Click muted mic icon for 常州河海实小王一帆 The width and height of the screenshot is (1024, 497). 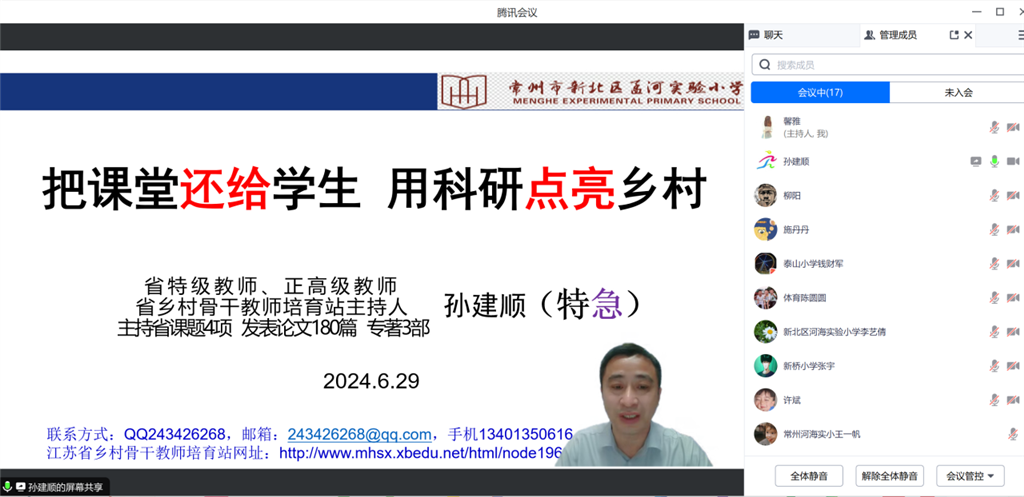(1012, 434)
